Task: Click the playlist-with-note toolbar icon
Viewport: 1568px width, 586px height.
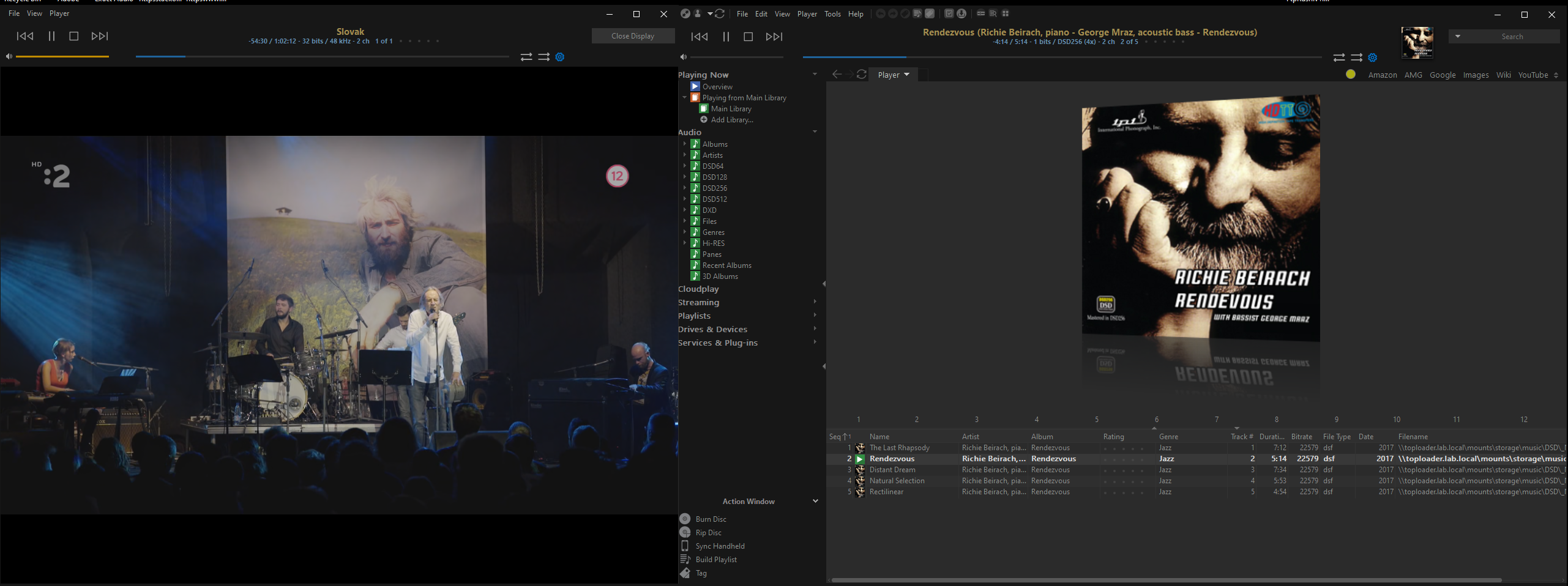Action: tap(917, 13)
